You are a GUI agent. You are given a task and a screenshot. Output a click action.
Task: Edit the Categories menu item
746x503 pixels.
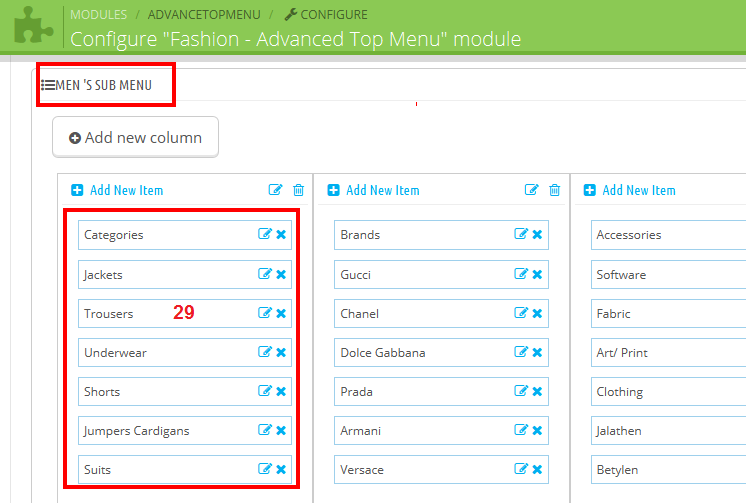tap(265, 234)
